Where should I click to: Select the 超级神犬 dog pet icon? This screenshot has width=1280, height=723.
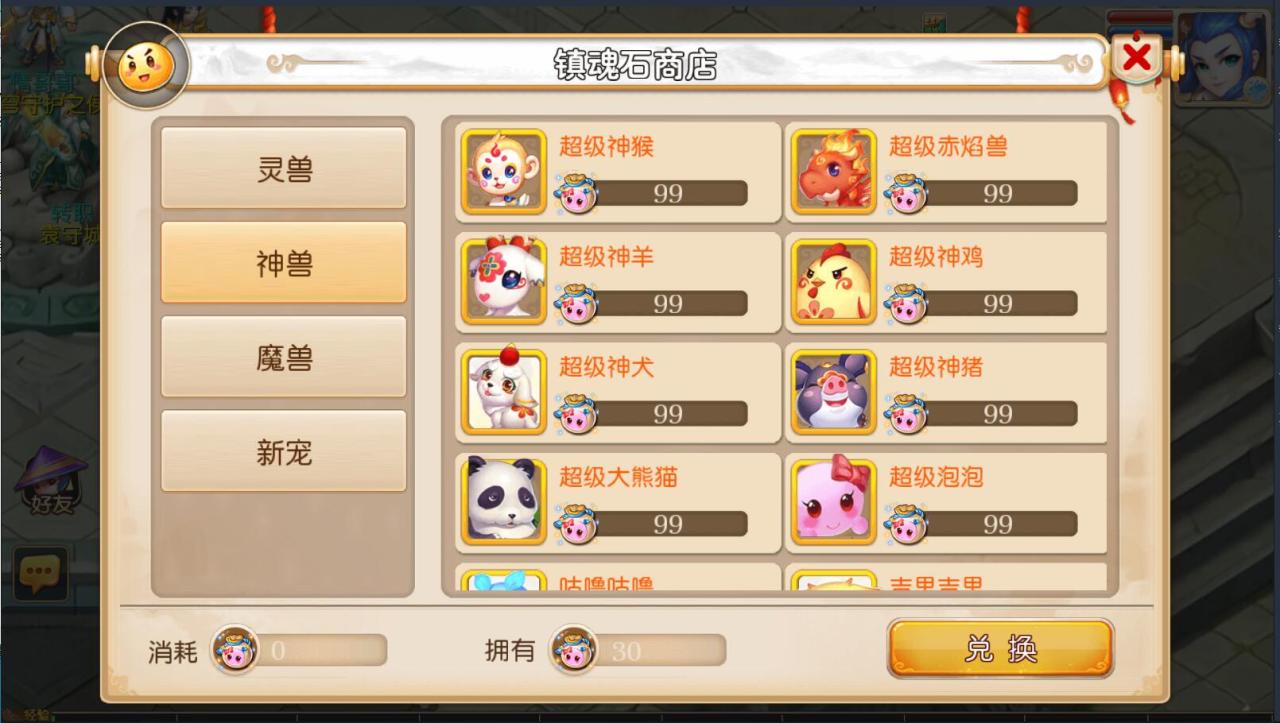pos(504,392)
